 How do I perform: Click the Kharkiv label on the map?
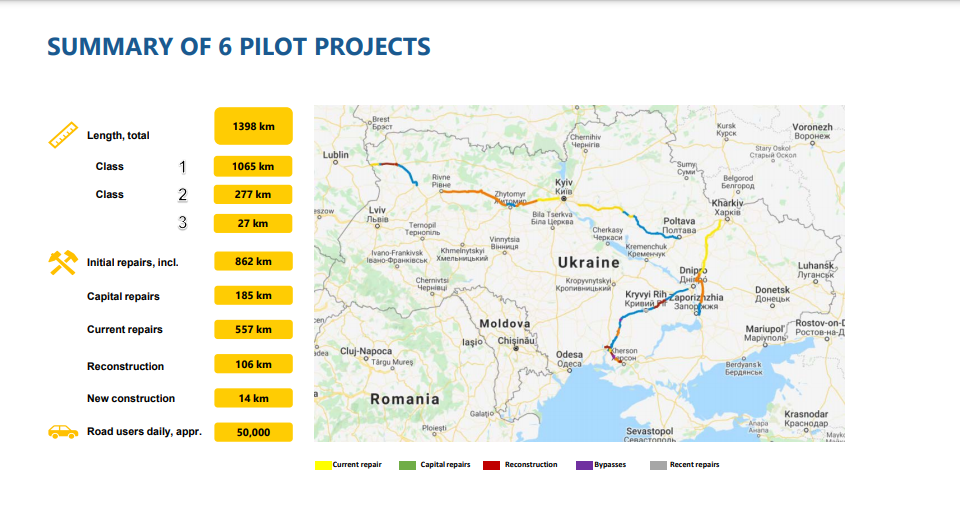[728, 204]
